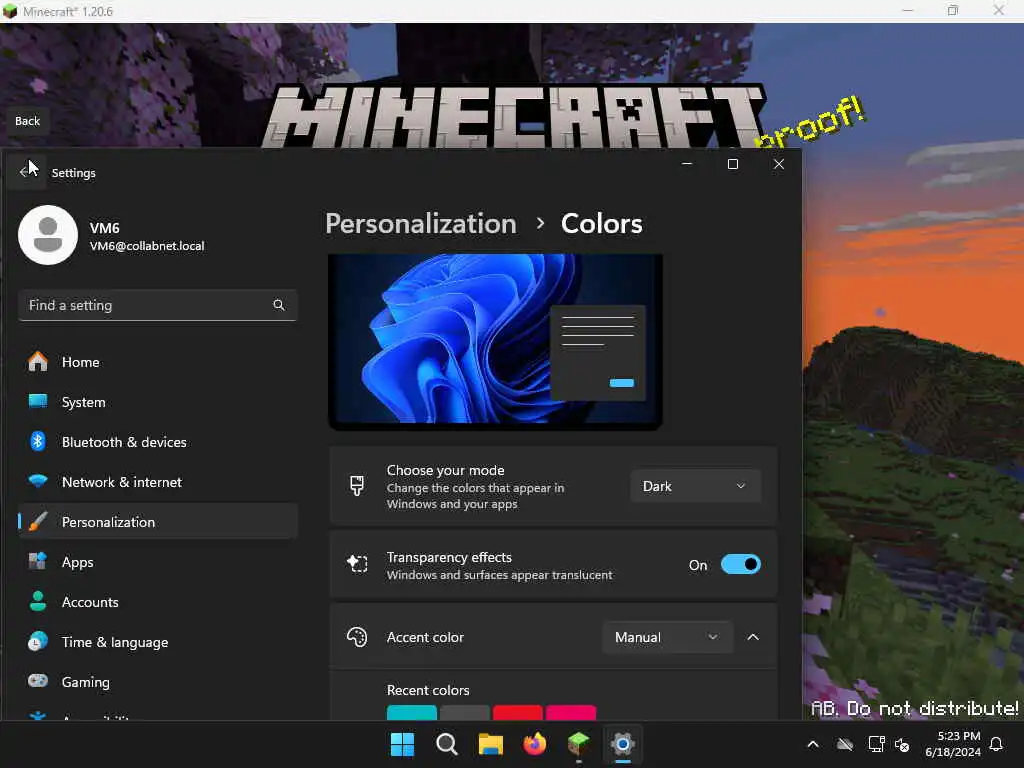Show hidden system tray icons
This screenshot has height=768, width=1024.
pyautogui.click(x=813, y=744)
